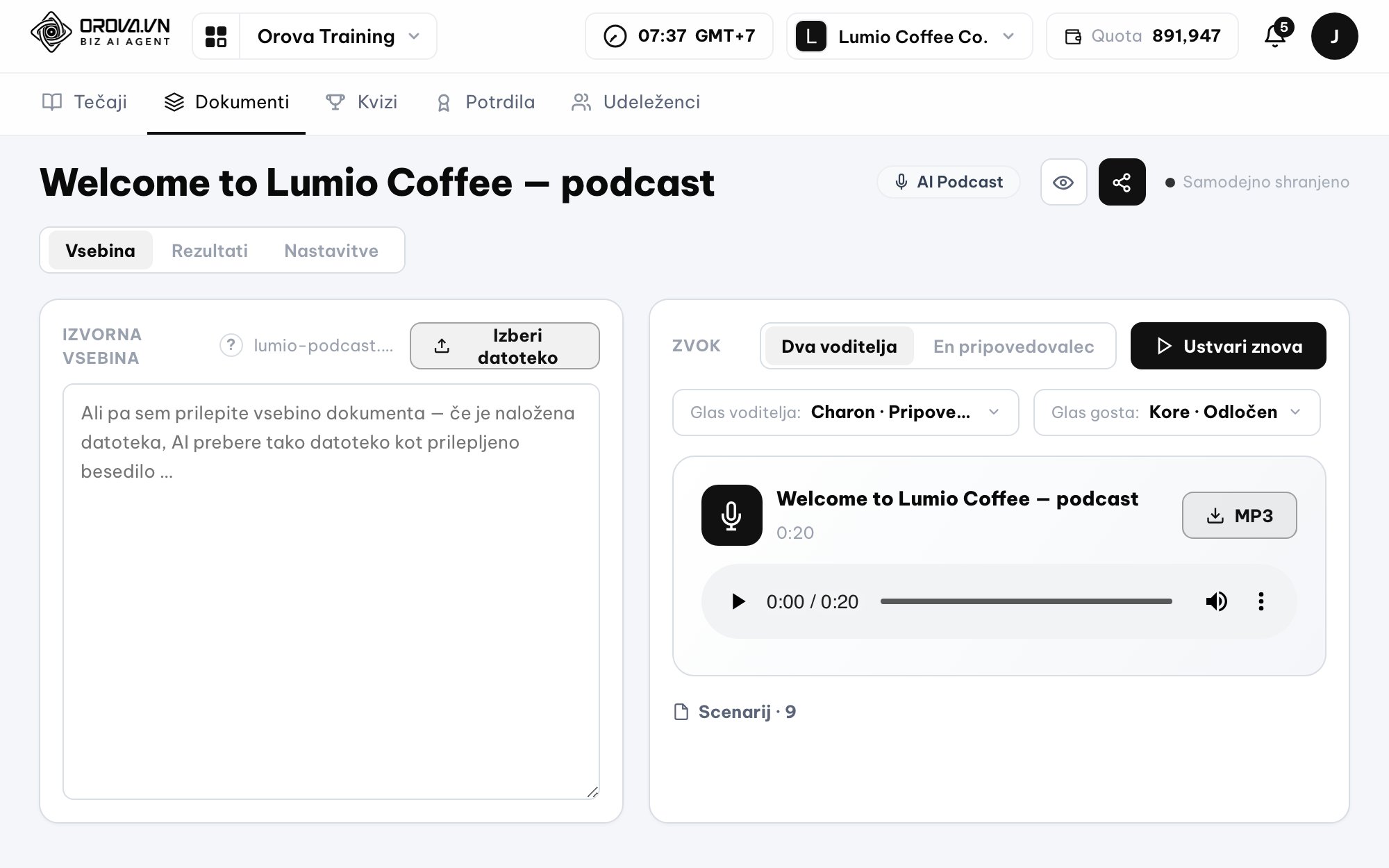Open audio player more options
Screen dimensions: 1389x868
point(1261,601)
